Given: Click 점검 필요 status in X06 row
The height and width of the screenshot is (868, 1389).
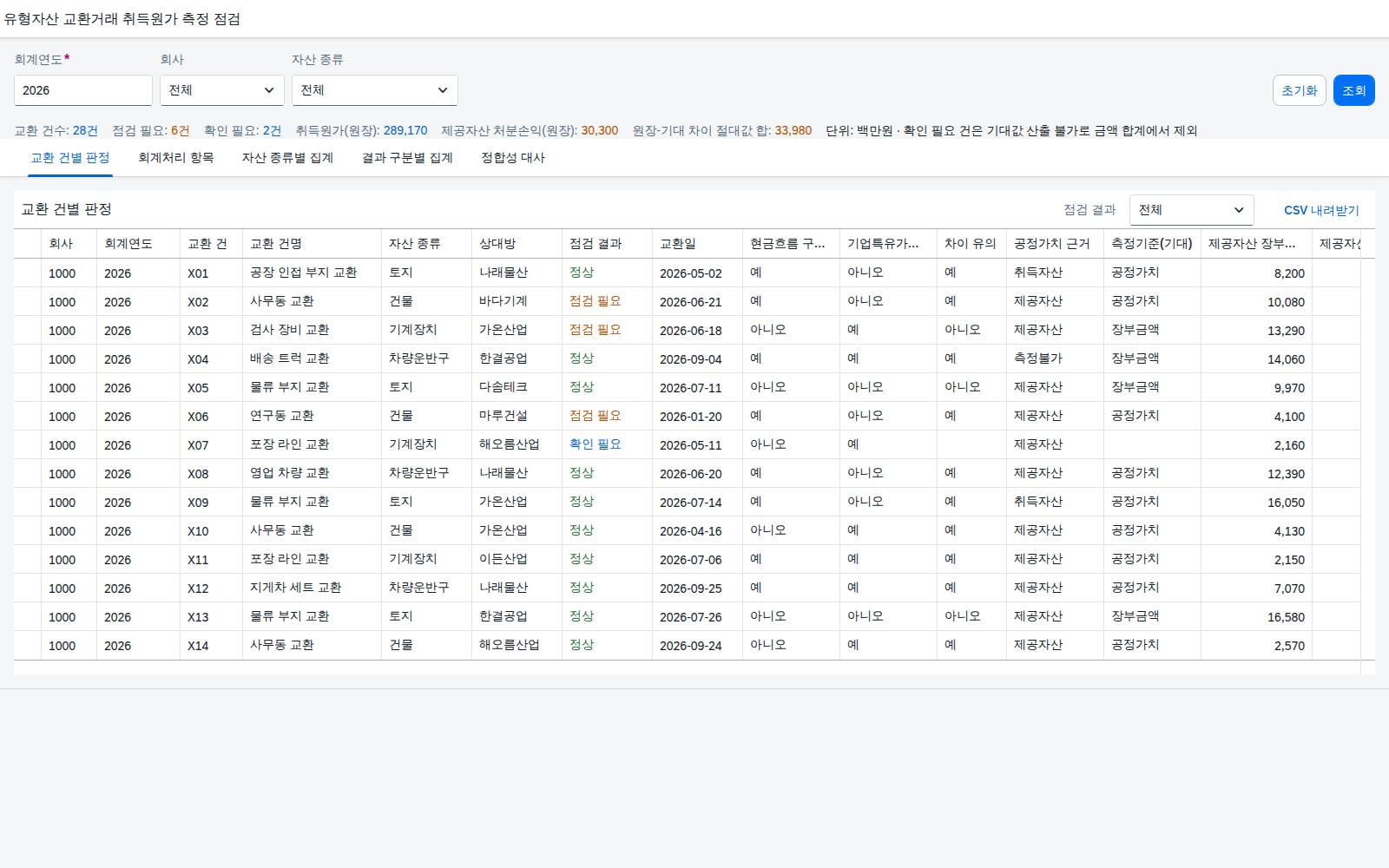Looking at the screenshot, I should (x=596, y=416).
